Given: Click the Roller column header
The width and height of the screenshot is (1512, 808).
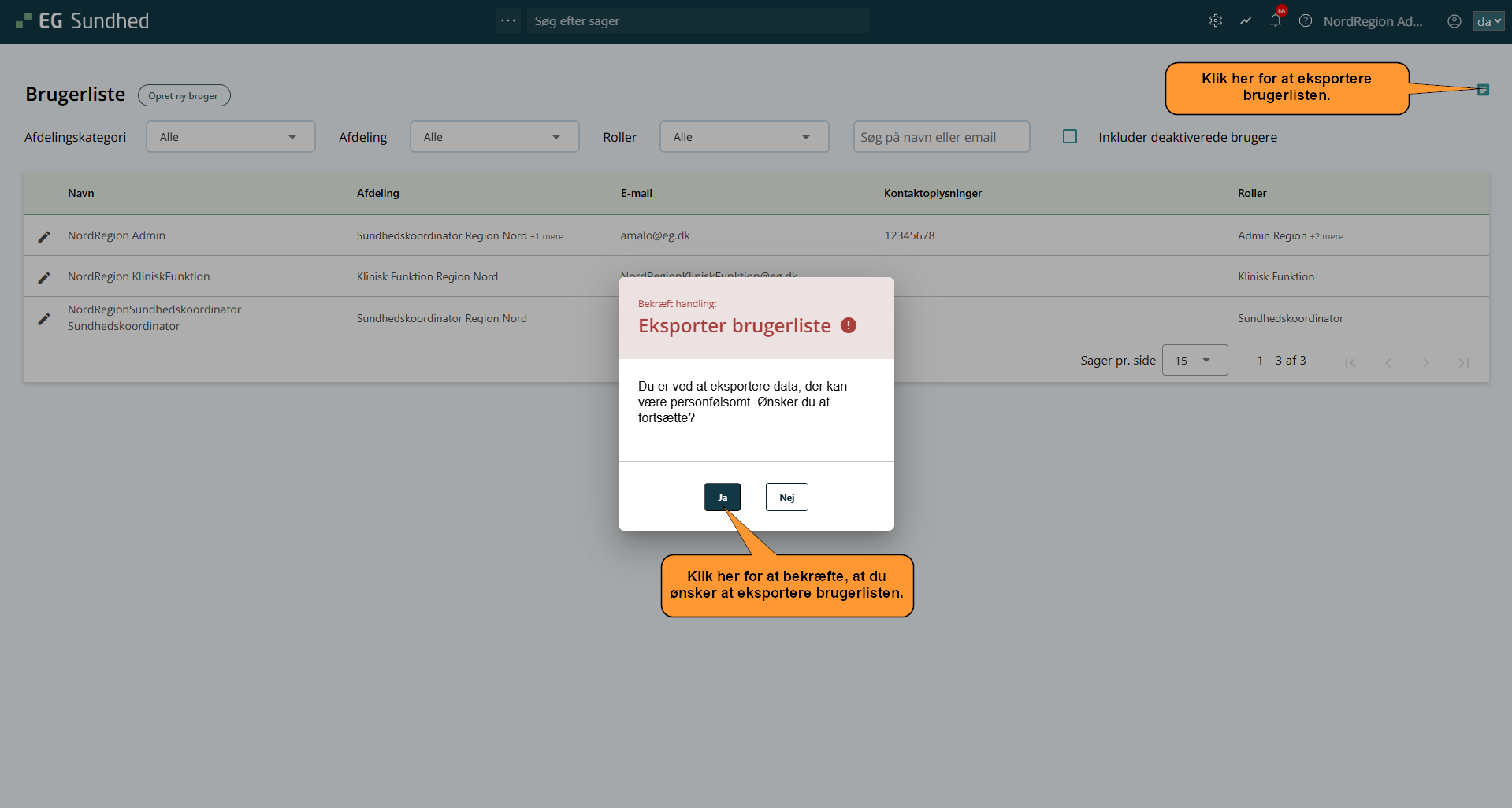Looking at the screenshot, I should coord(1252,193).
